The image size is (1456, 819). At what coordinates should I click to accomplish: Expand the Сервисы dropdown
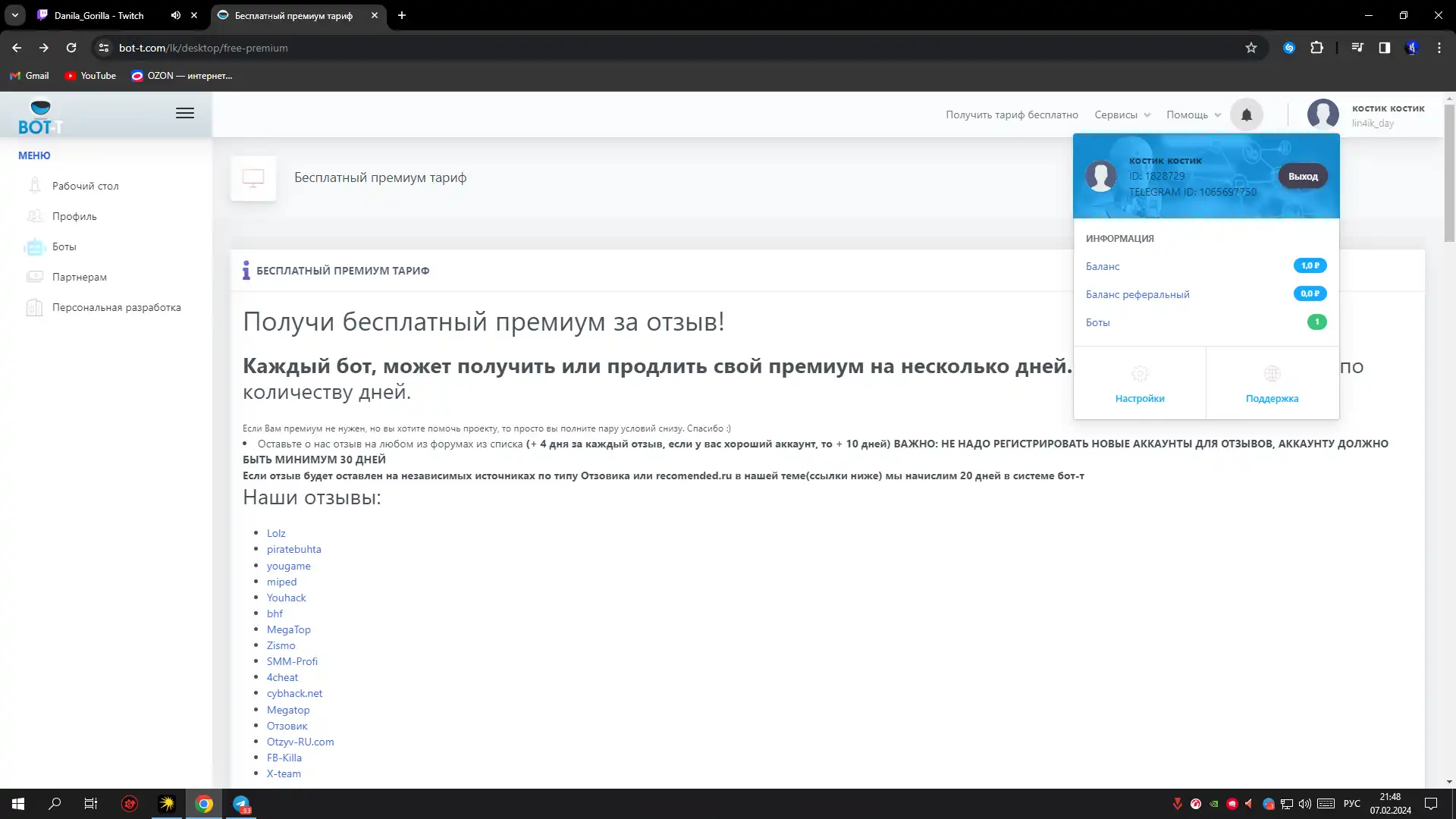[1122, 115]
